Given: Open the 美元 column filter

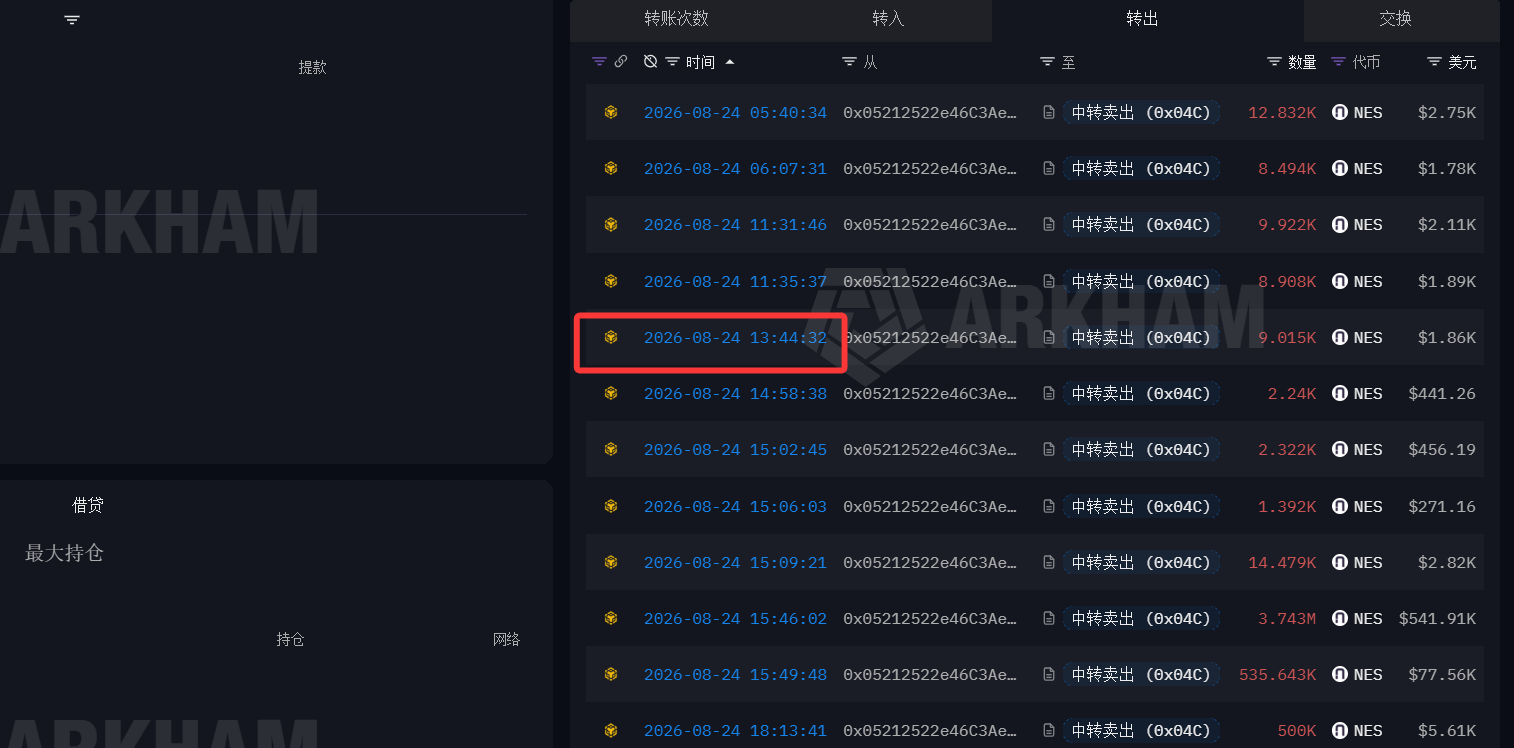Looking at the screenshot, I should 1435,62.
